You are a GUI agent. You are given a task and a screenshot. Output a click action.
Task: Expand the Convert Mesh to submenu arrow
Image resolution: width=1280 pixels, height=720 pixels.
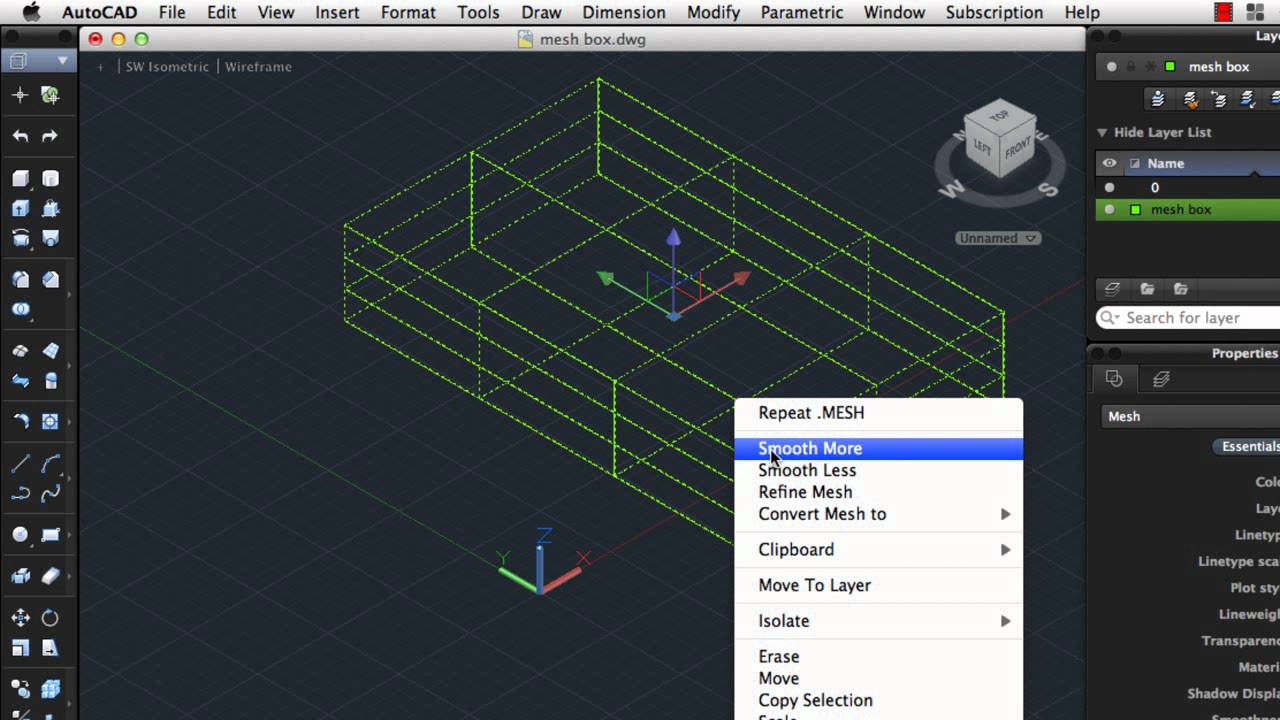coord(1006,514)
